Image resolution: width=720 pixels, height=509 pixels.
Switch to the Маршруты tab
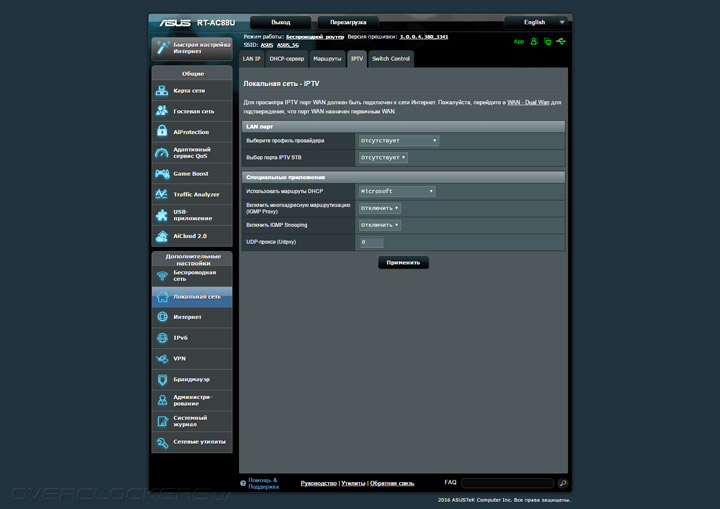pos(327,59)
